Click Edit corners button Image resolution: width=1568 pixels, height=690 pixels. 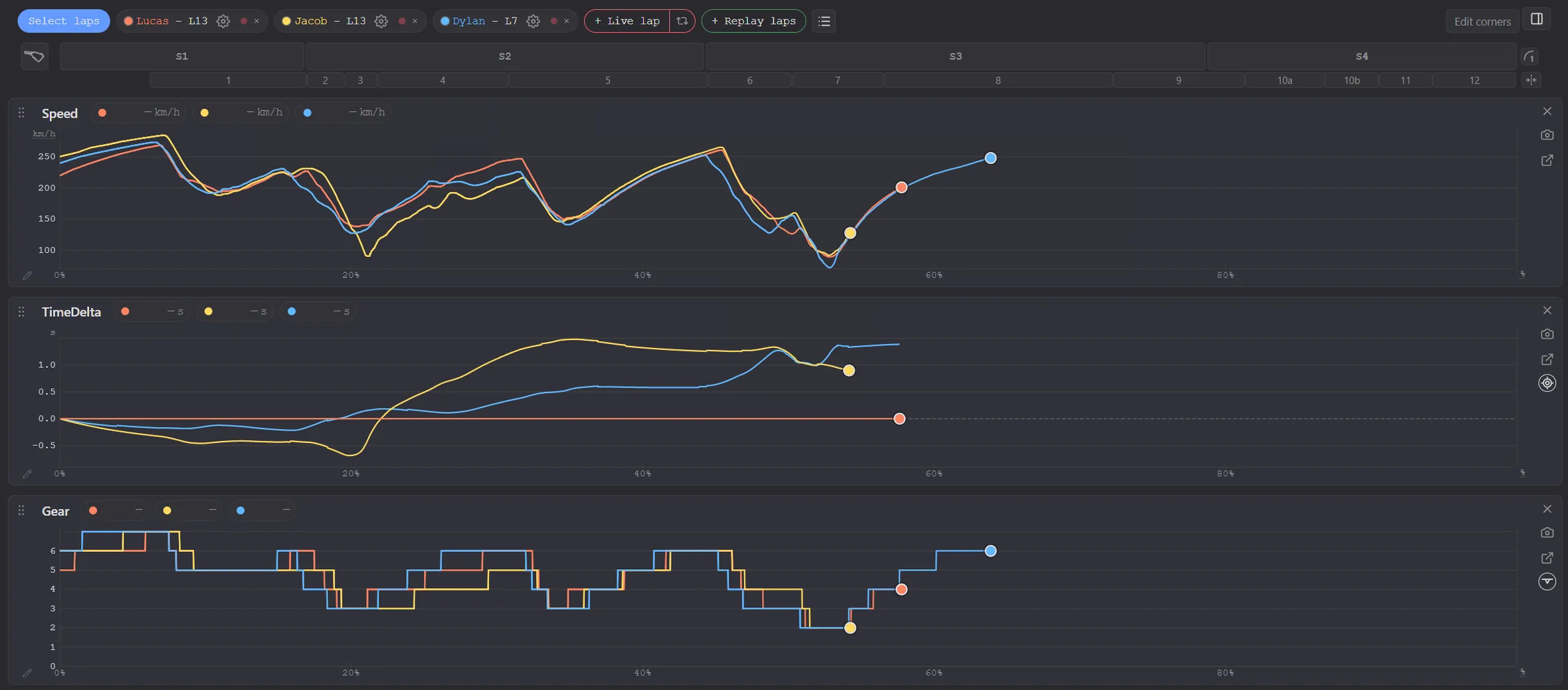(1482, 21)
